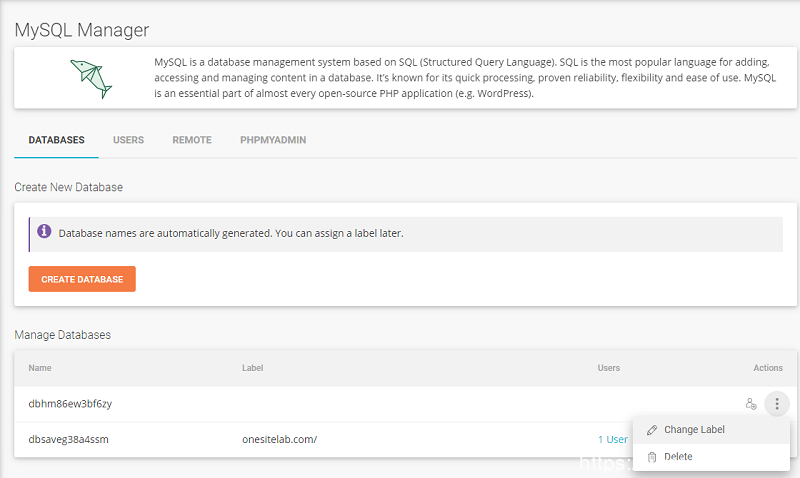800x478 pixels.
Task: Click add-user icon for dbhm86ew3bf6zy
Action: click(751, 404)
